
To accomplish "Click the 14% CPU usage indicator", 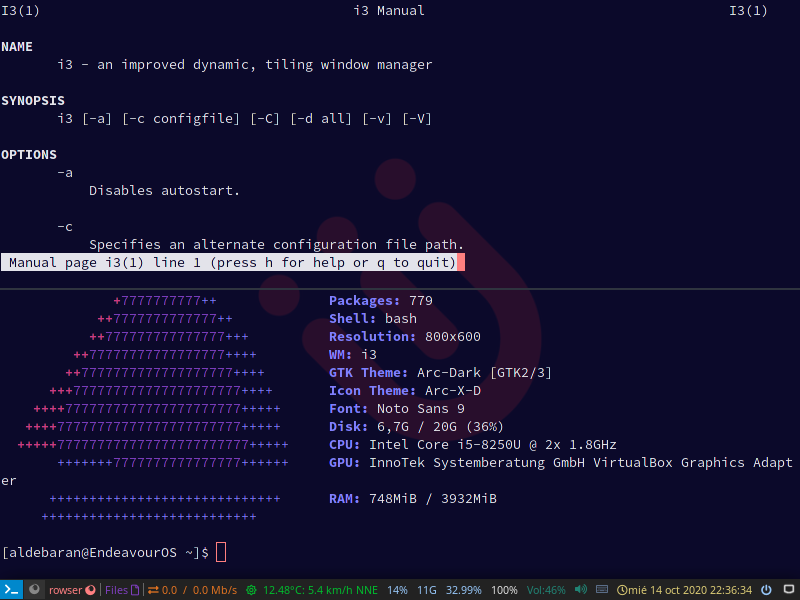I will (x=397, y=590).
